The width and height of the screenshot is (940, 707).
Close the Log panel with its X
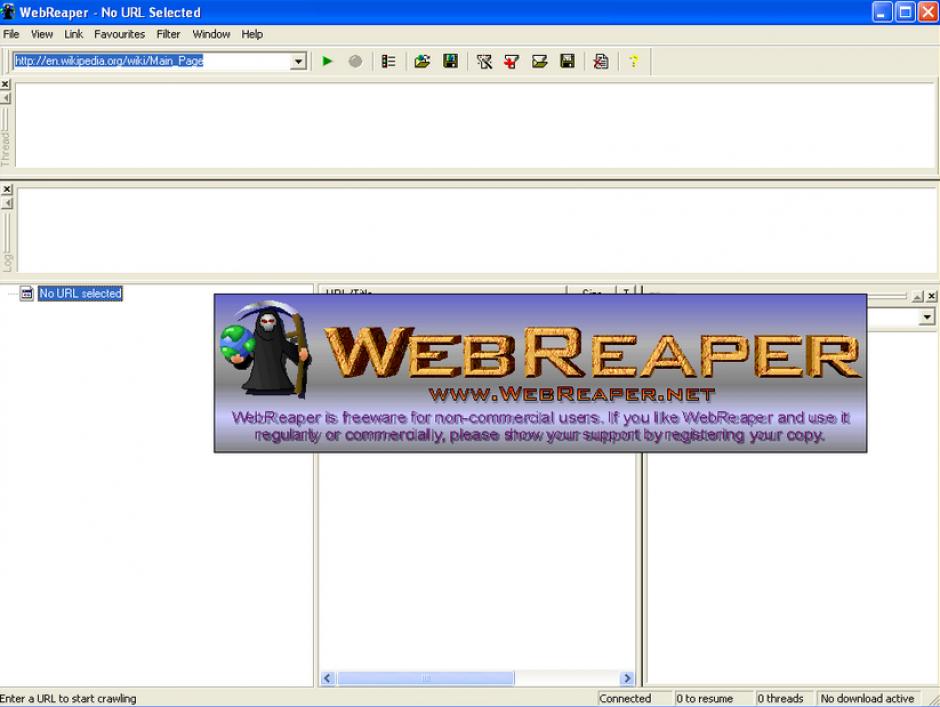coord(7,189)
